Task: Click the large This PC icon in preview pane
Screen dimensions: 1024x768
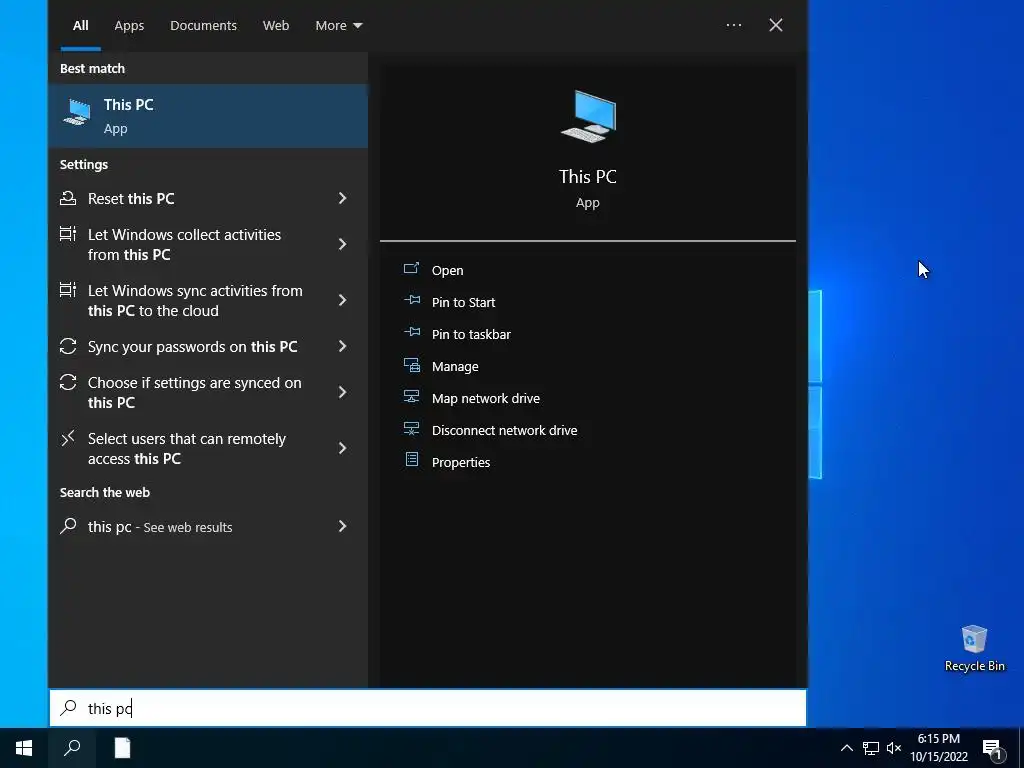Action: click(x=588, y=116)
